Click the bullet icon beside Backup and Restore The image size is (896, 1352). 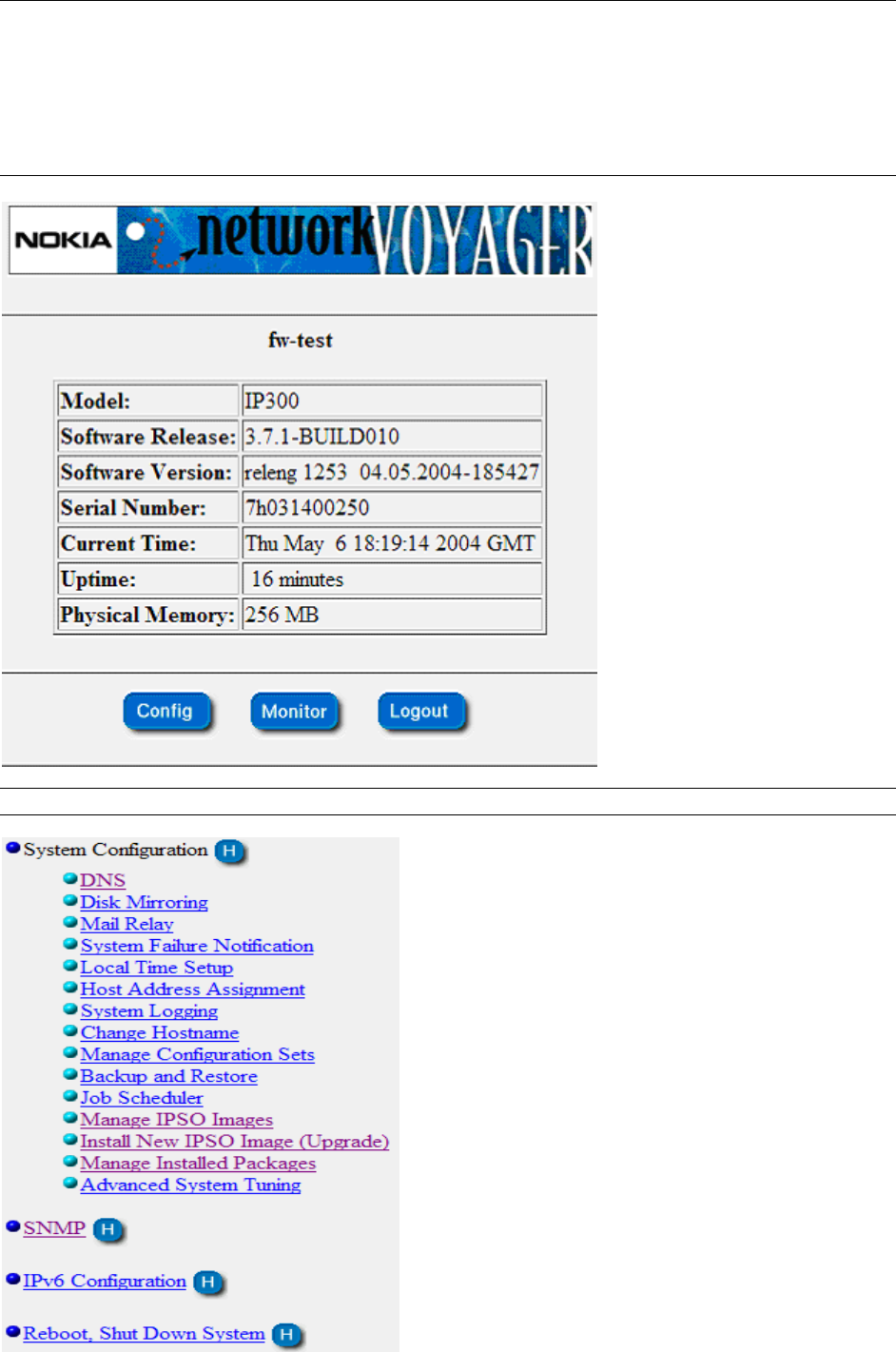pyautogui.click(x=70, y=1074)
